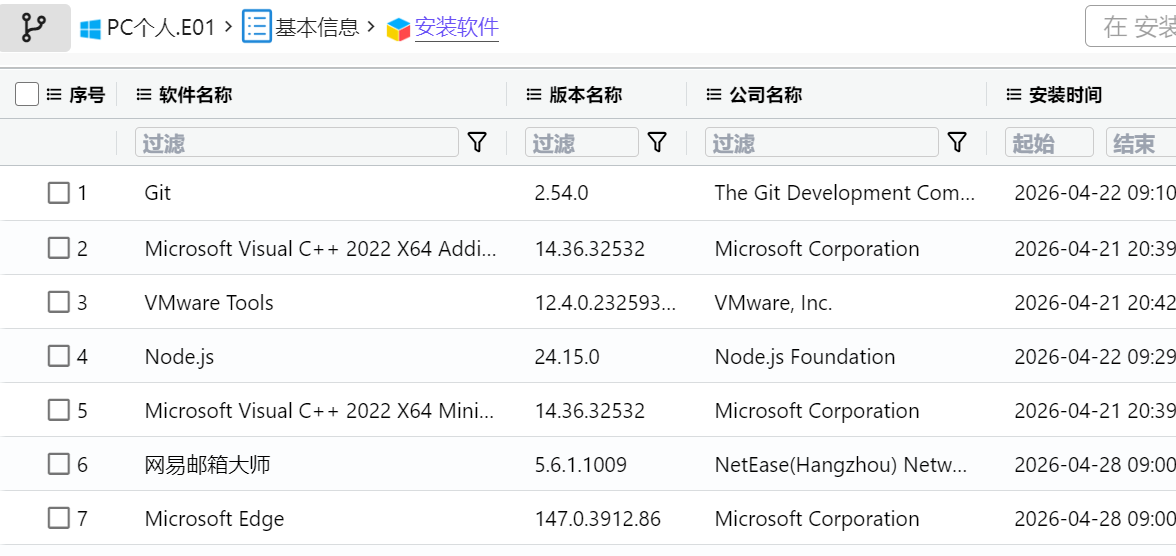The height and width of the screenshot is (556, 1176).
Task: Click the filter funnel for 公司名称 column
Action: click(x=957, y=142)
